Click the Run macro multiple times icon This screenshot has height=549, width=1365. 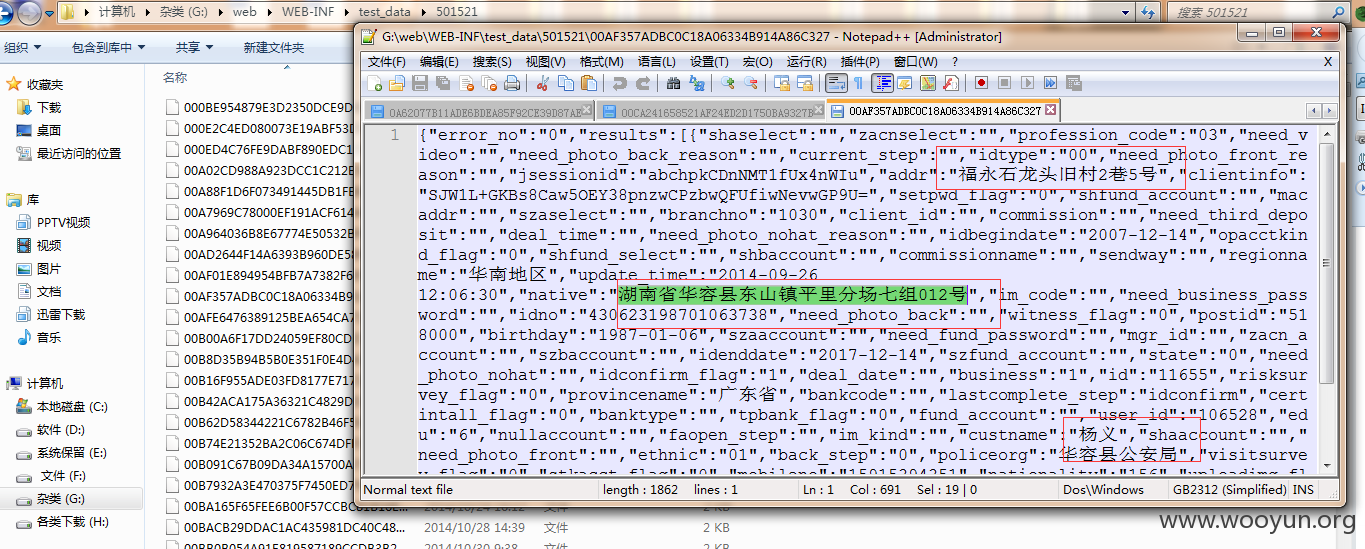click(1049, 83)
